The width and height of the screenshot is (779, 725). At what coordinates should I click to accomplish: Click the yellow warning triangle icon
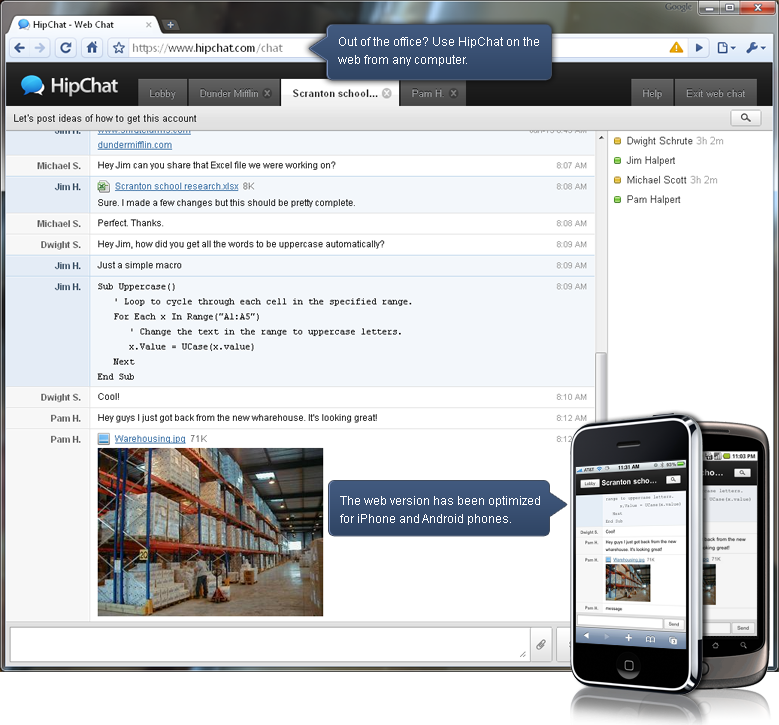676,48
